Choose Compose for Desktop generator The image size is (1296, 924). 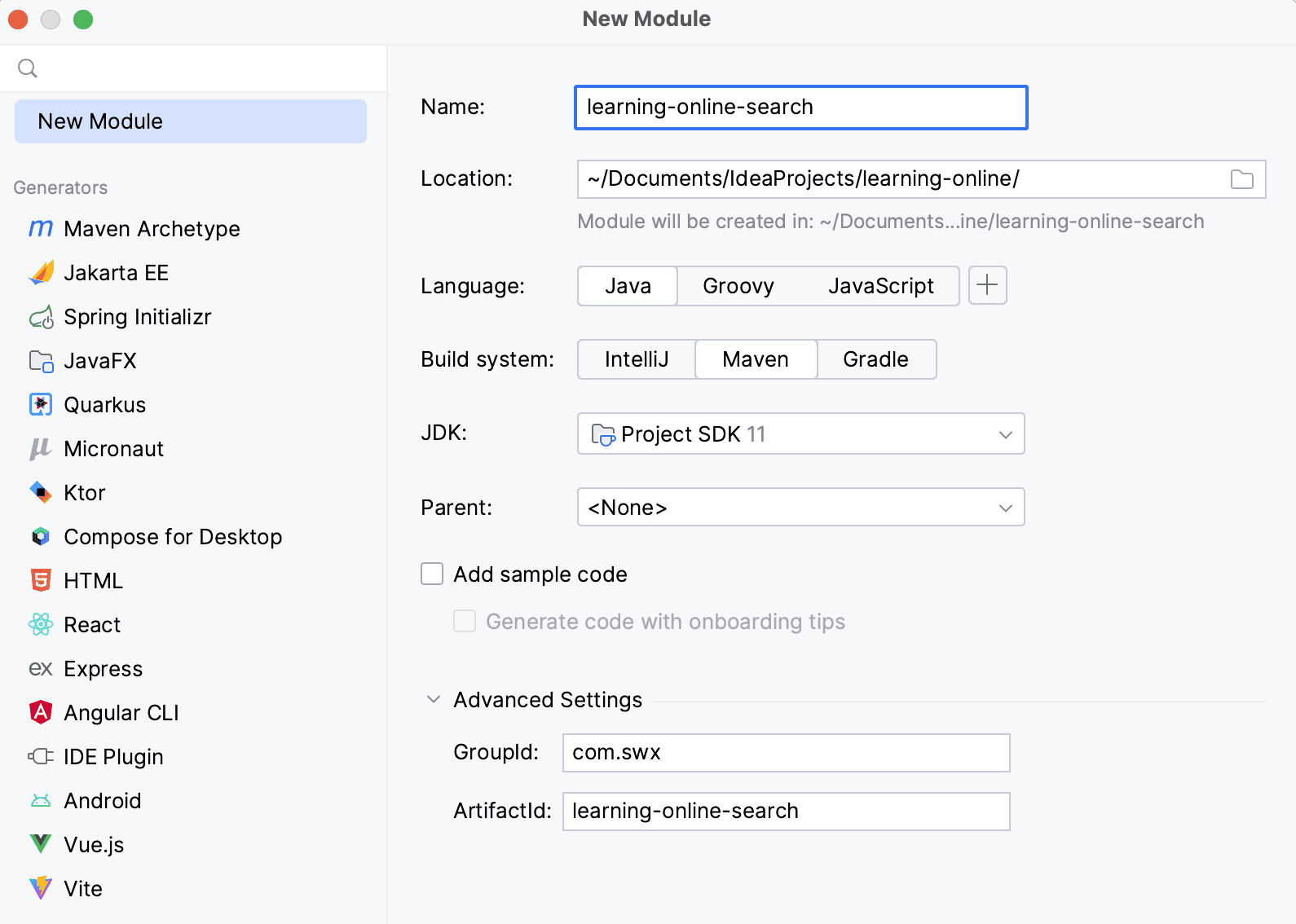pos(172,537)
